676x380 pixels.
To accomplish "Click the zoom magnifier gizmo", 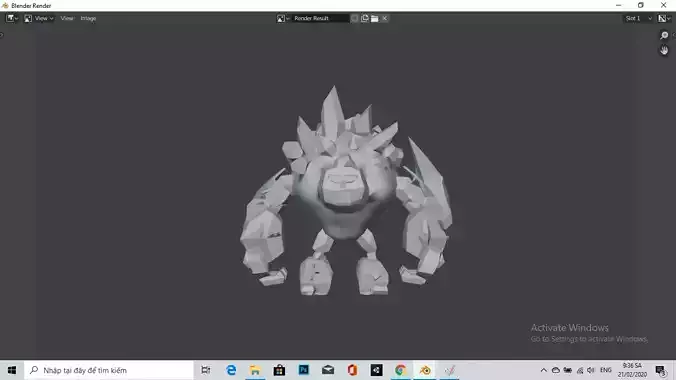I will (x=664, y=35).
